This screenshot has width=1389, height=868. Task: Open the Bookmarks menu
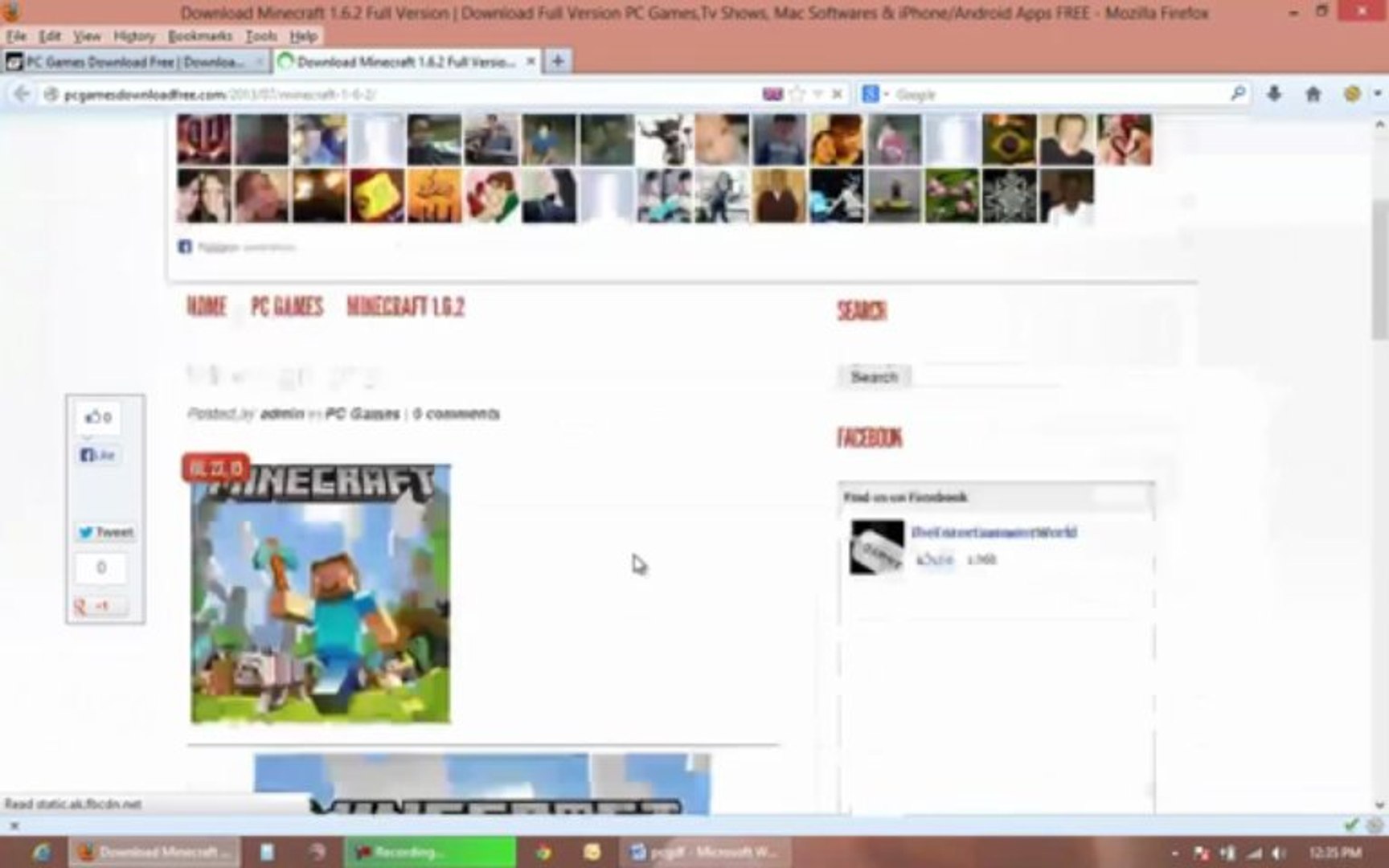pyautogui.click(x=200, y=36)
